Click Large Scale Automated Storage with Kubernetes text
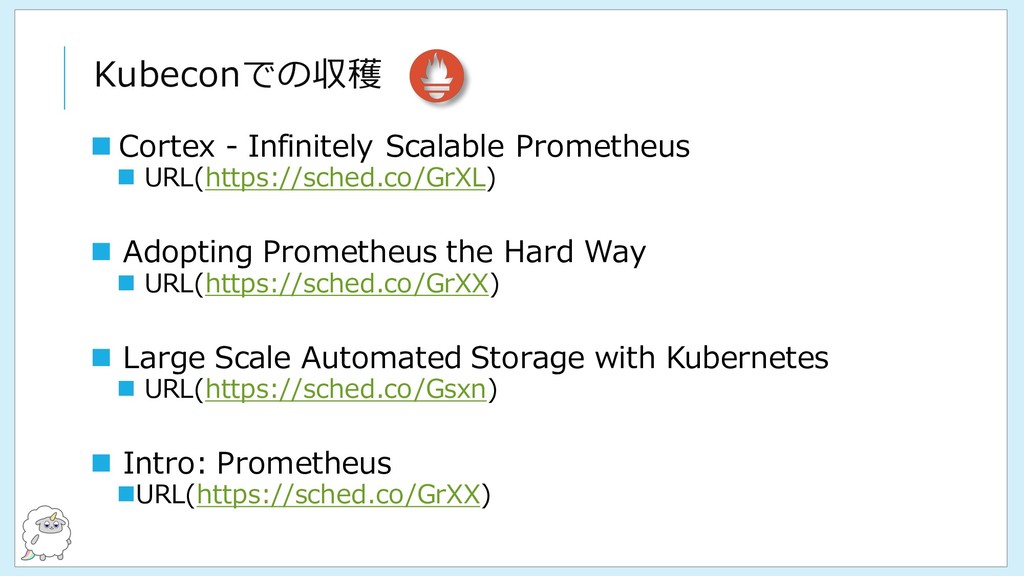This screenshot has width=1024, height=576. (x=475, y=358)
